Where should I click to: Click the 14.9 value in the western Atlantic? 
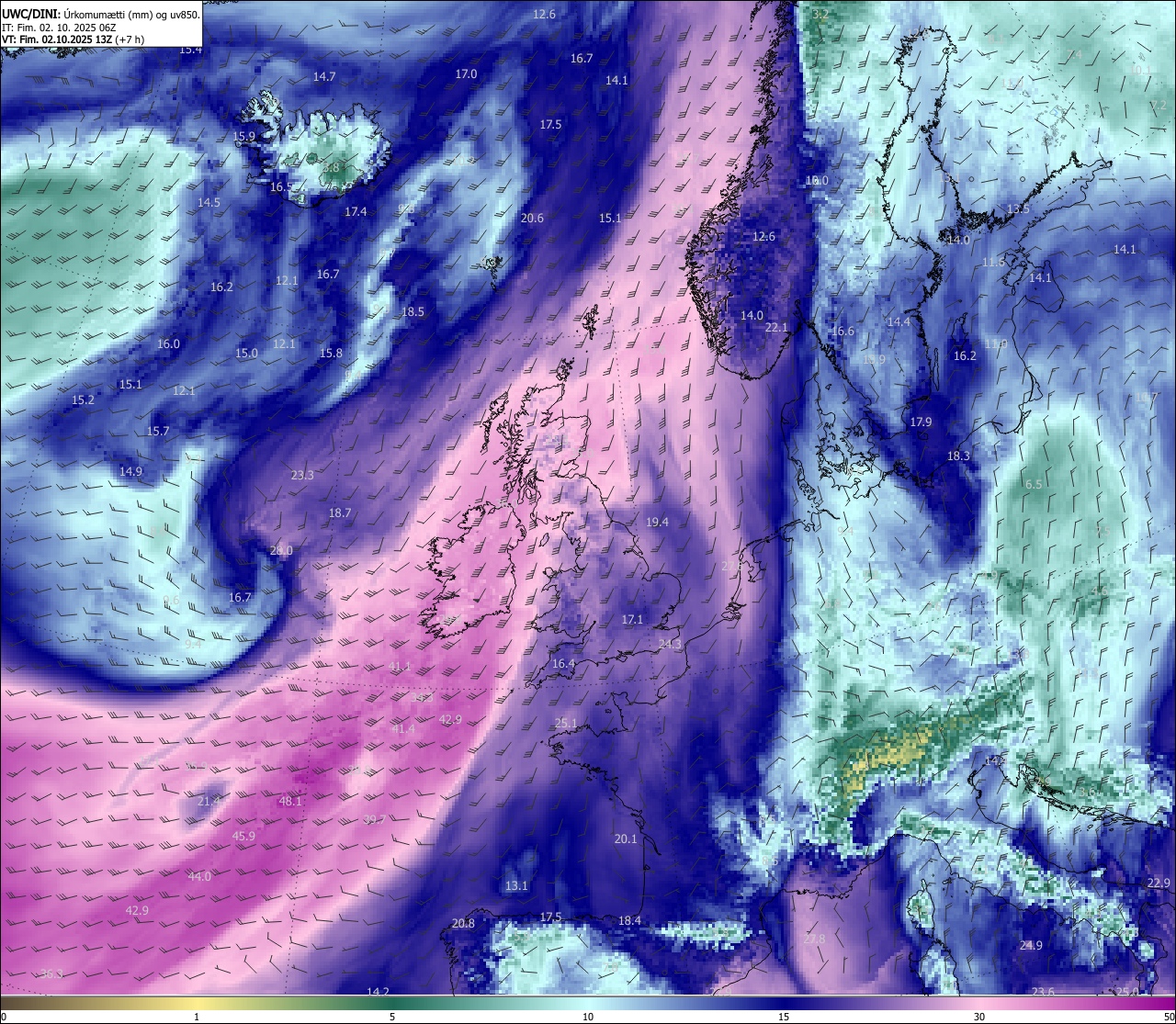(x=130, y=471)
